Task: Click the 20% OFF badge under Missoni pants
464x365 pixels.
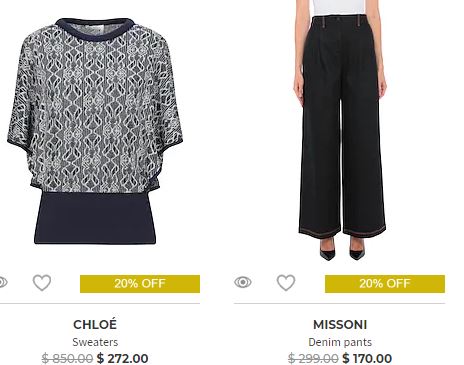Action: tap(385, 284)
